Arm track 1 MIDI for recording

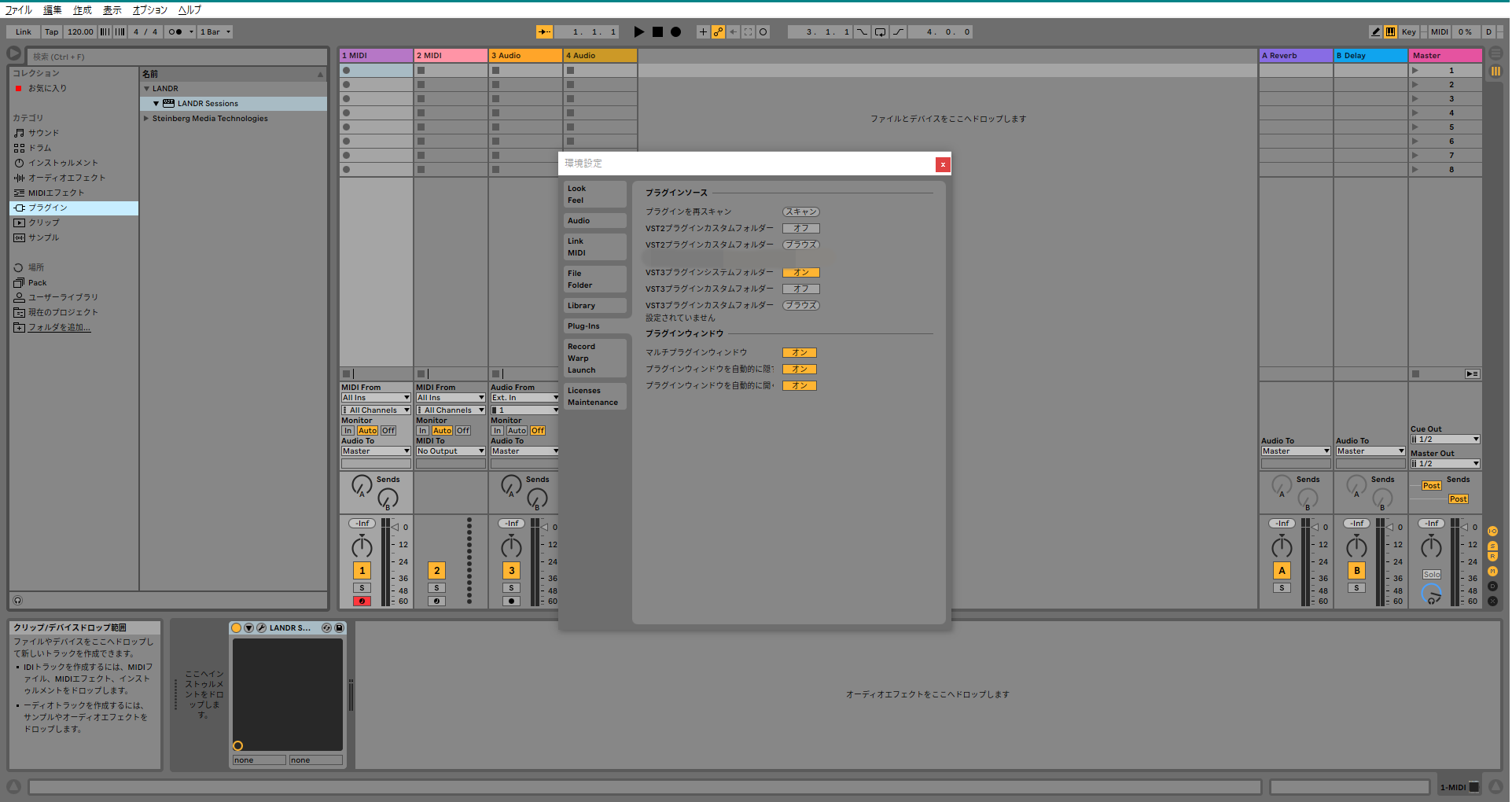(x=361, y=601)
